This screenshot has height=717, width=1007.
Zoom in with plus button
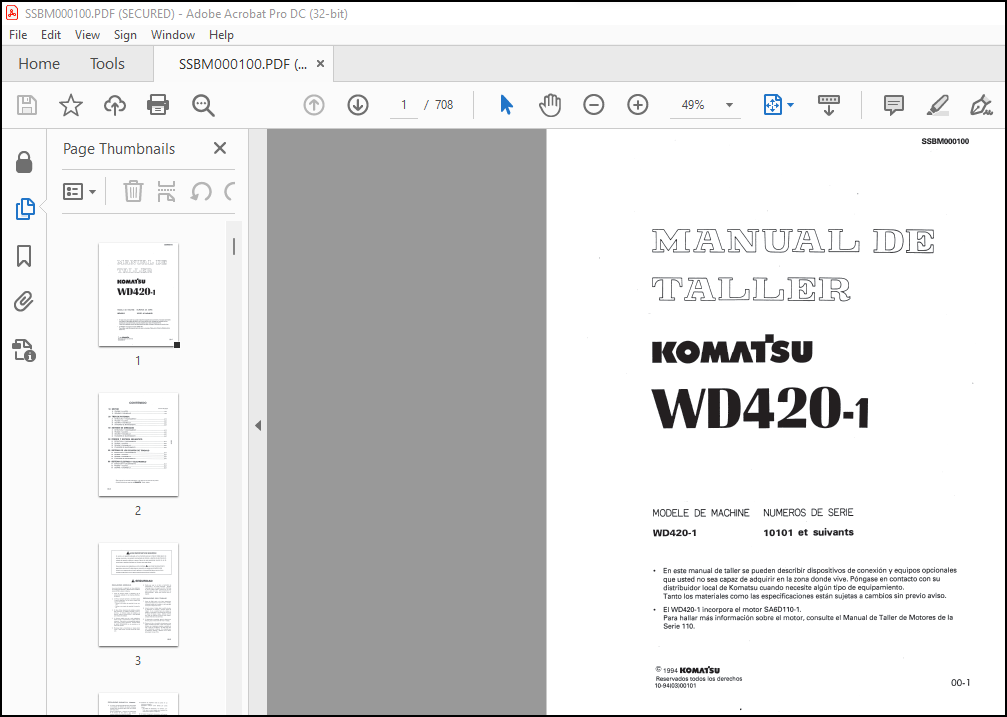coord(638,105)
